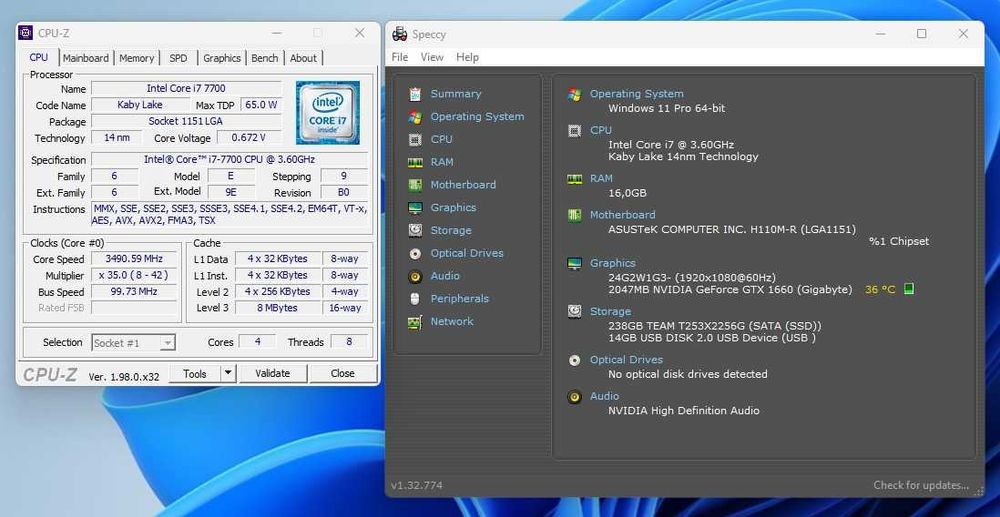Click the RAM stick icon in Speccy sidebar
1000x517 pixels.
415,163
